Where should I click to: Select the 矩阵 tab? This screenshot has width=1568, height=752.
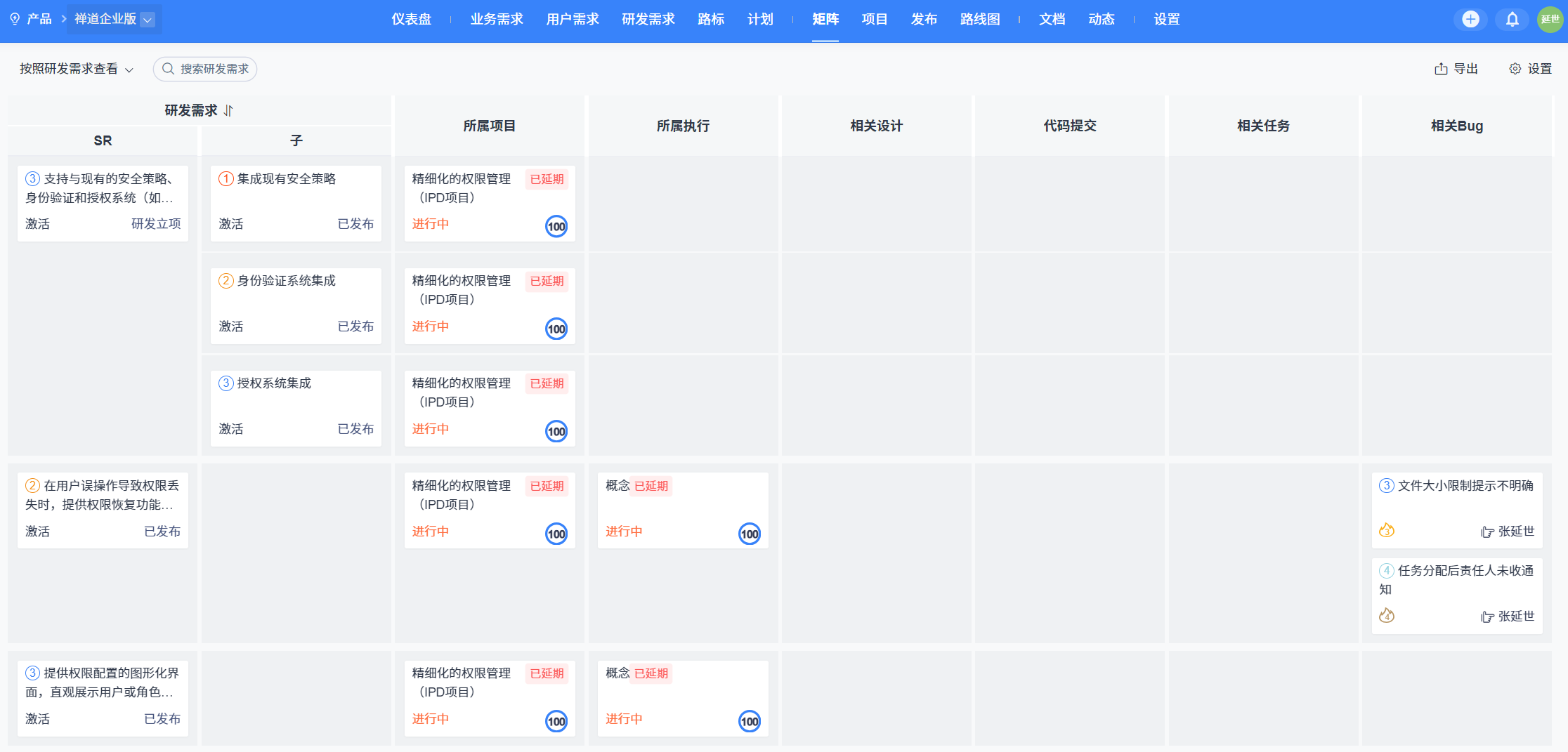(825, 20)
